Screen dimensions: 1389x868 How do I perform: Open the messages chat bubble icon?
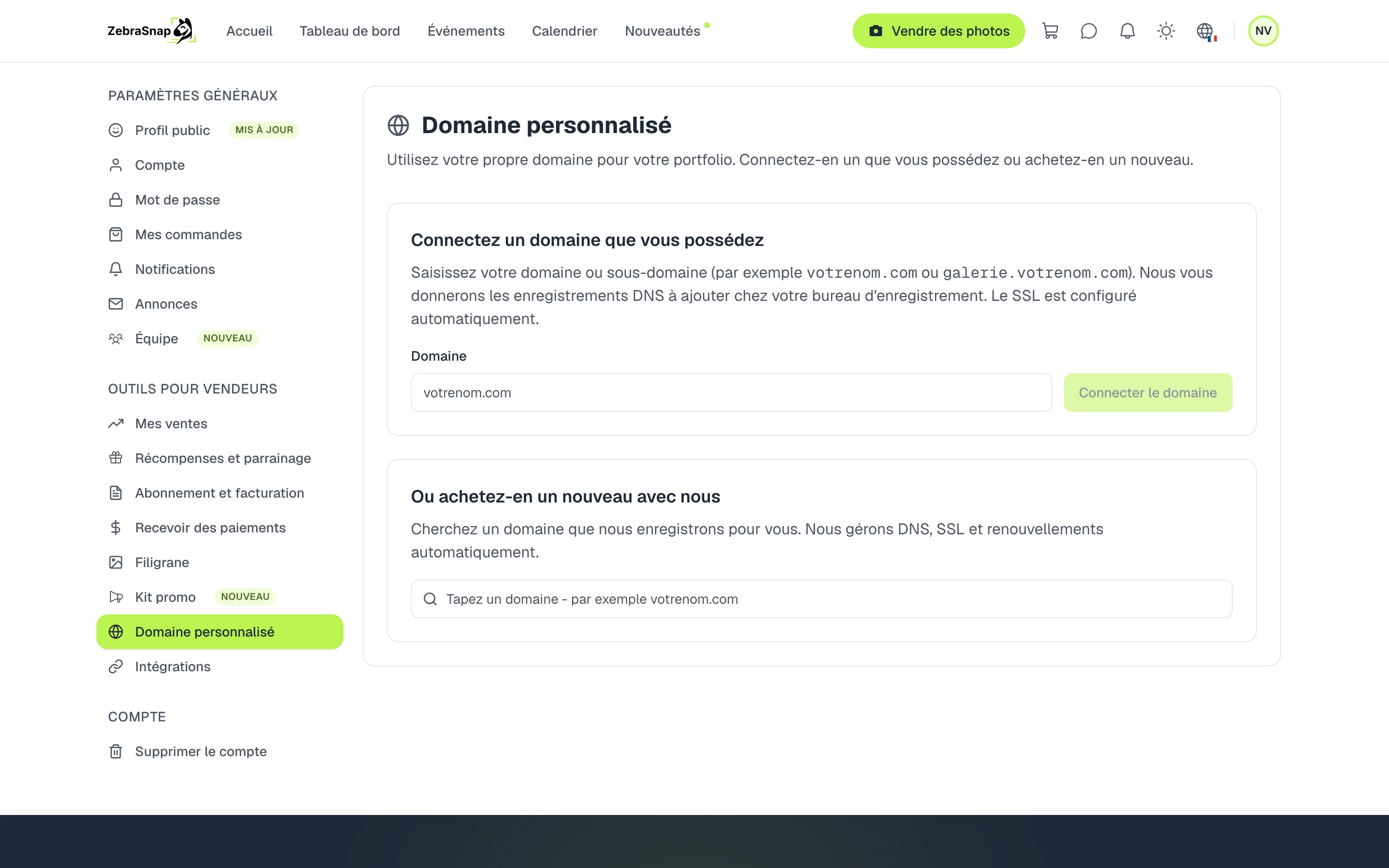tap(1088, 31)
